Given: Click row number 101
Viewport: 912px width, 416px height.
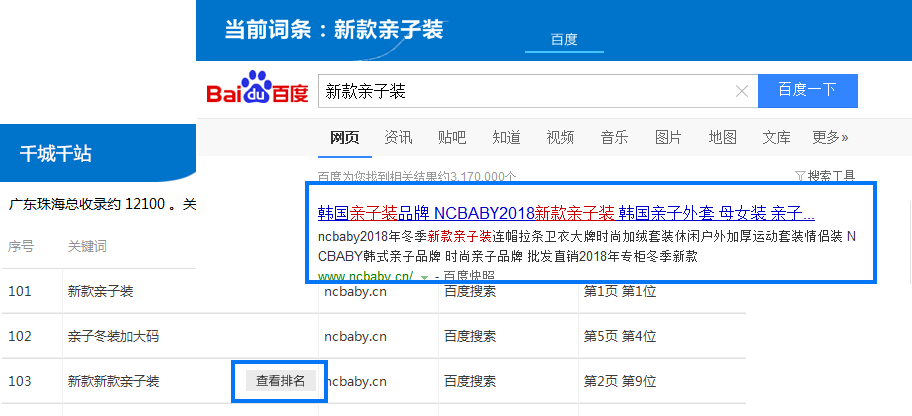Looking at the screenshot, I should pyautogui.click(x=20, y=291).
